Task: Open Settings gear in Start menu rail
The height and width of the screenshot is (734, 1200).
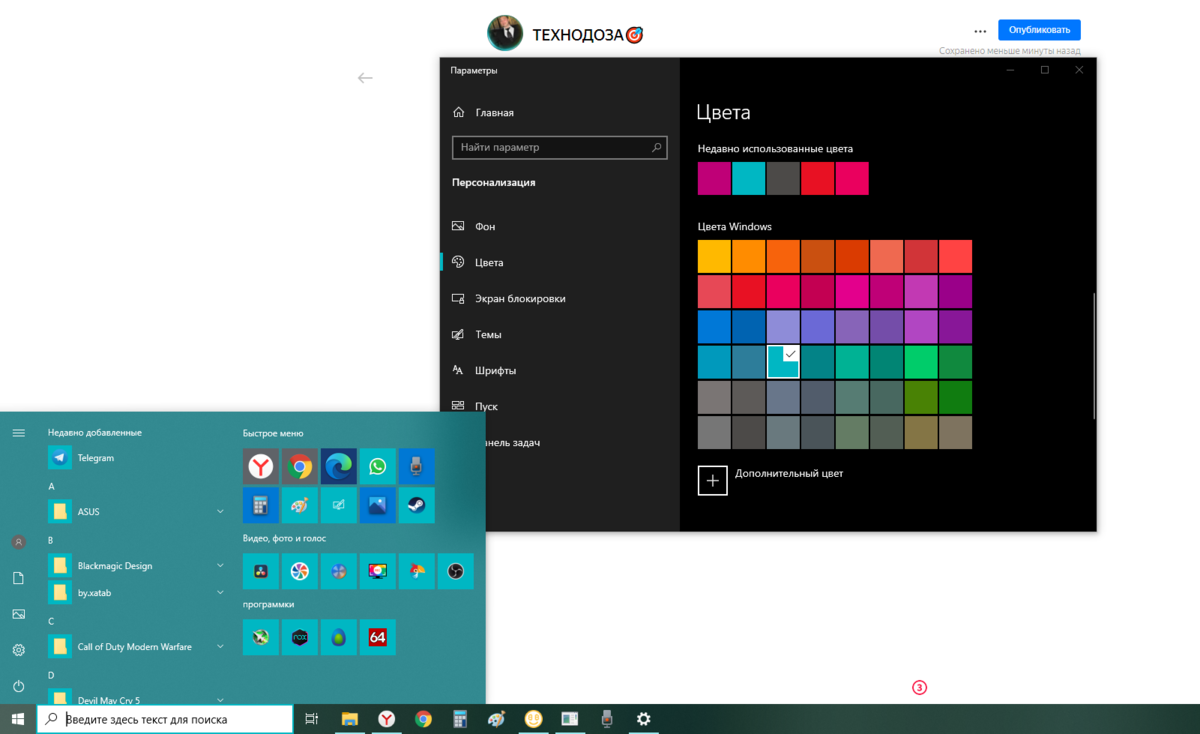Action: (18, 650)
